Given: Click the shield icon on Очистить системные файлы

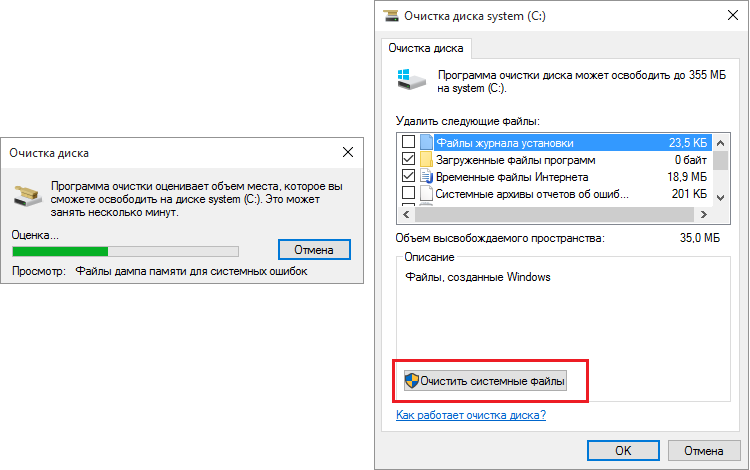Looking at the screenshot, I should click(x=412, y=381).
